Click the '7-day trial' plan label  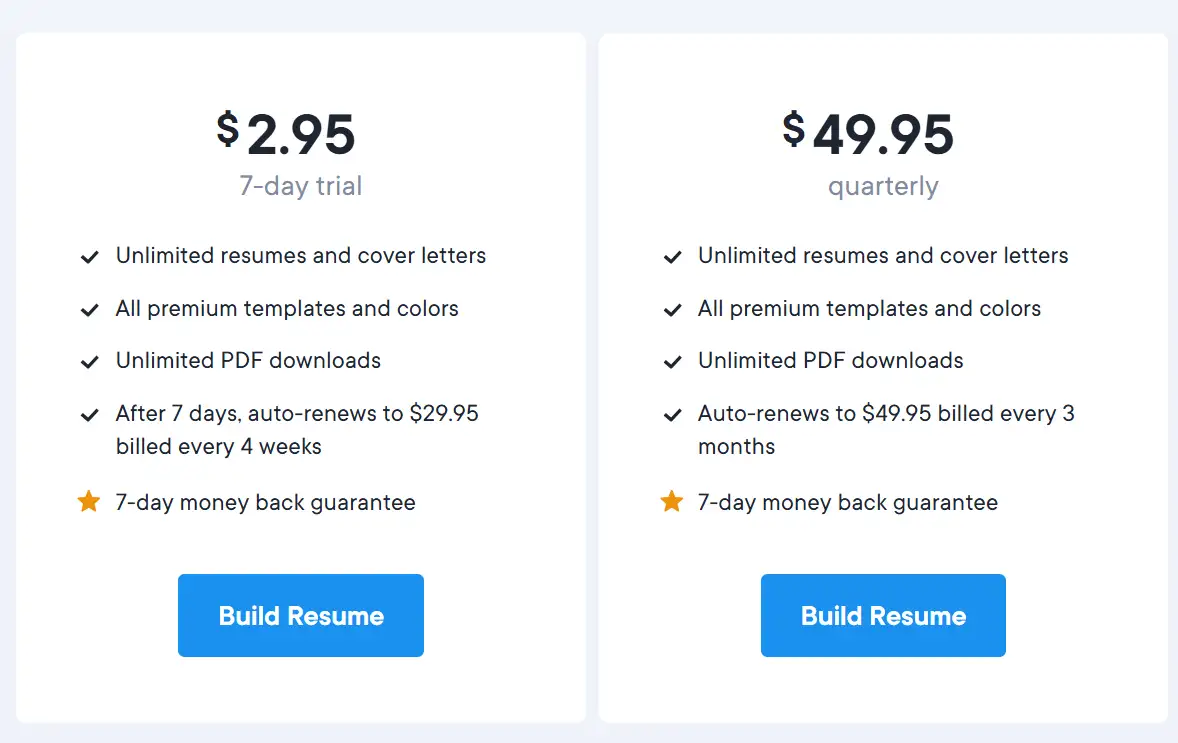[300, 186]
